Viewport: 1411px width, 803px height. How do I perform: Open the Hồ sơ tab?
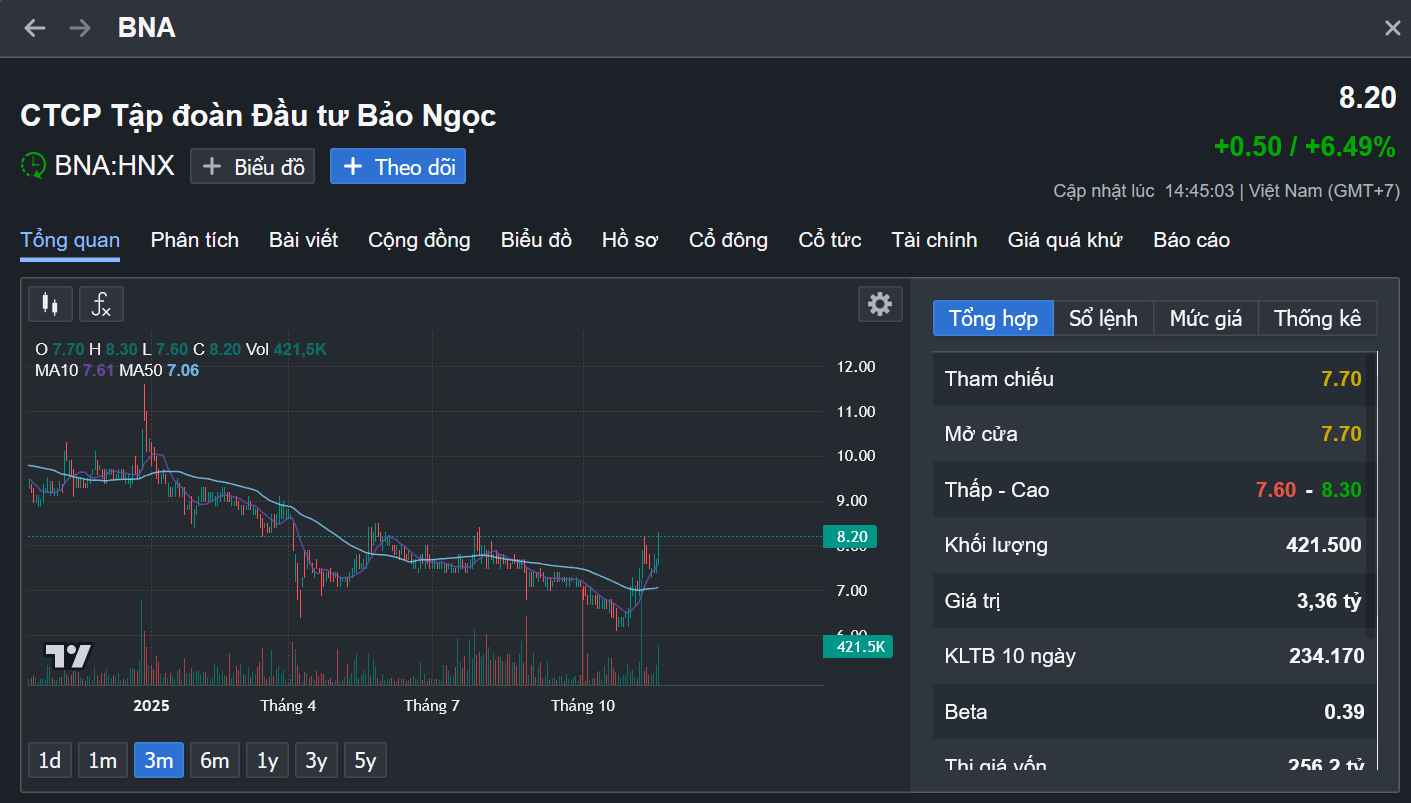630,240
